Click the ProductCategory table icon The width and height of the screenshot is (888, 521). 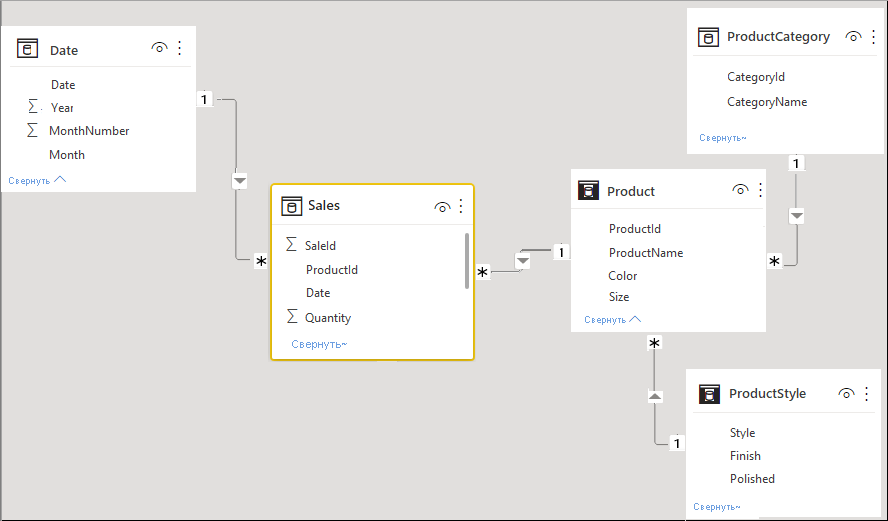tap(708, 37)
